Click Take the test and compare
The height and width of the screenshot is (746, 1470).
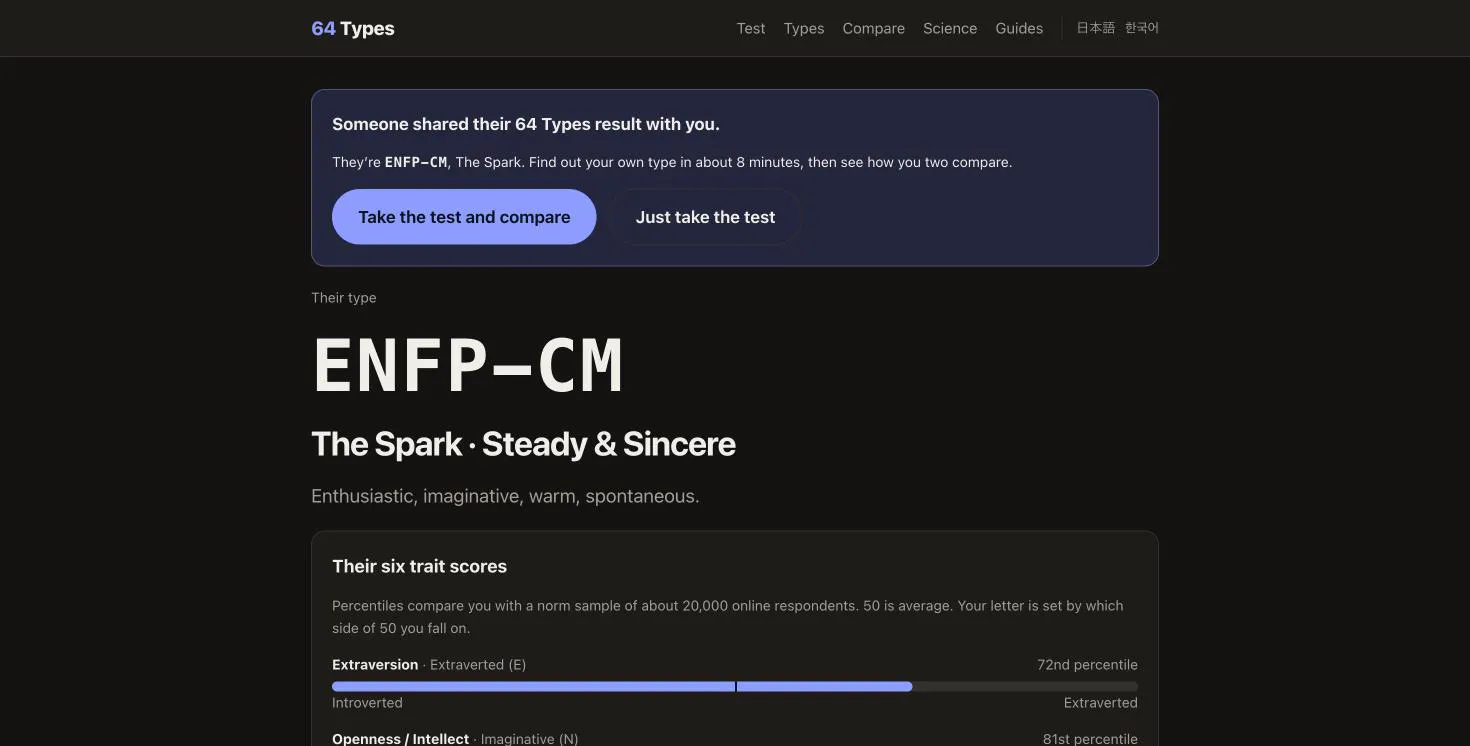pyautogui.click(x=464, y=217)
